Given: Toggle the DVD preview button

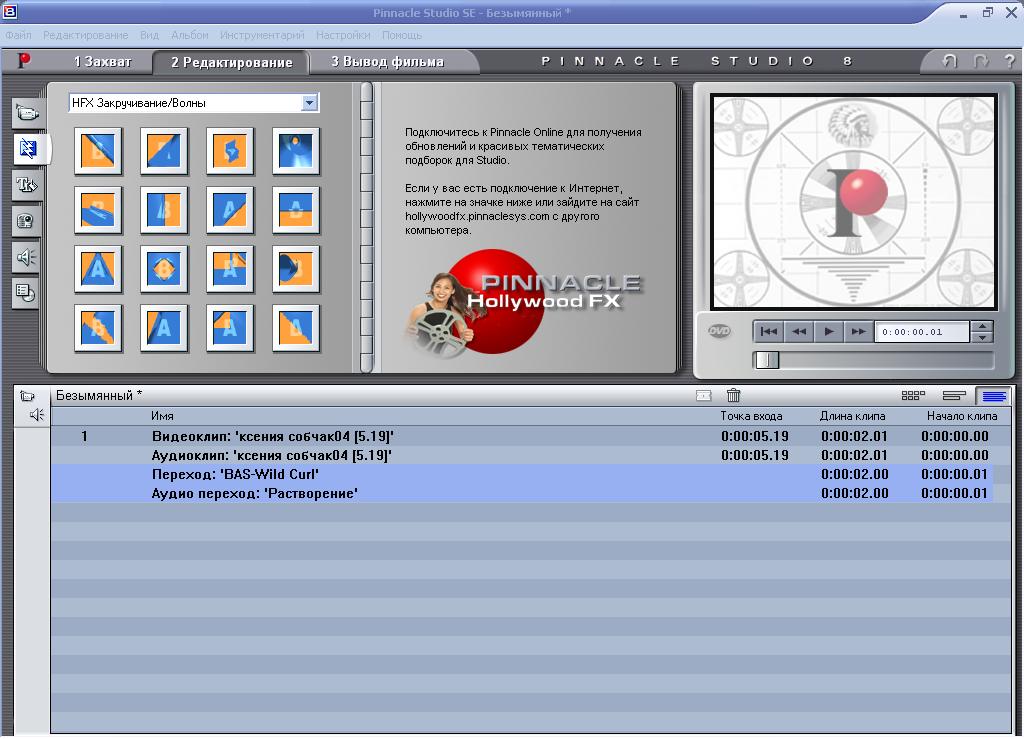Looking at the screenshot, I should coord(719,331).
